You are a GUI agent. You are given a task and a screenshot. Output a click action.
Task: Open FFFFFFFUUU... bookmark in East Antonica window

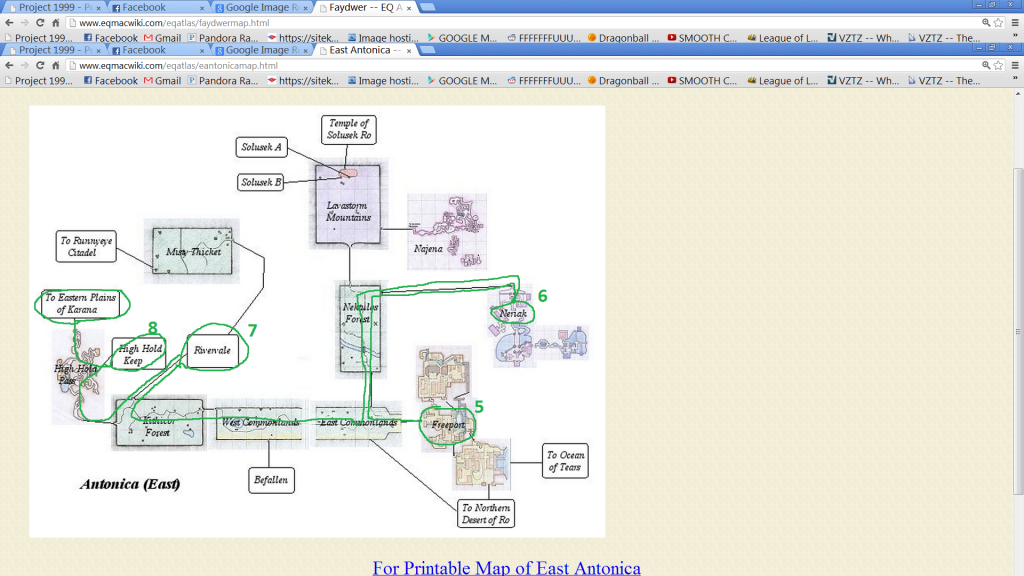click(543, 81)
